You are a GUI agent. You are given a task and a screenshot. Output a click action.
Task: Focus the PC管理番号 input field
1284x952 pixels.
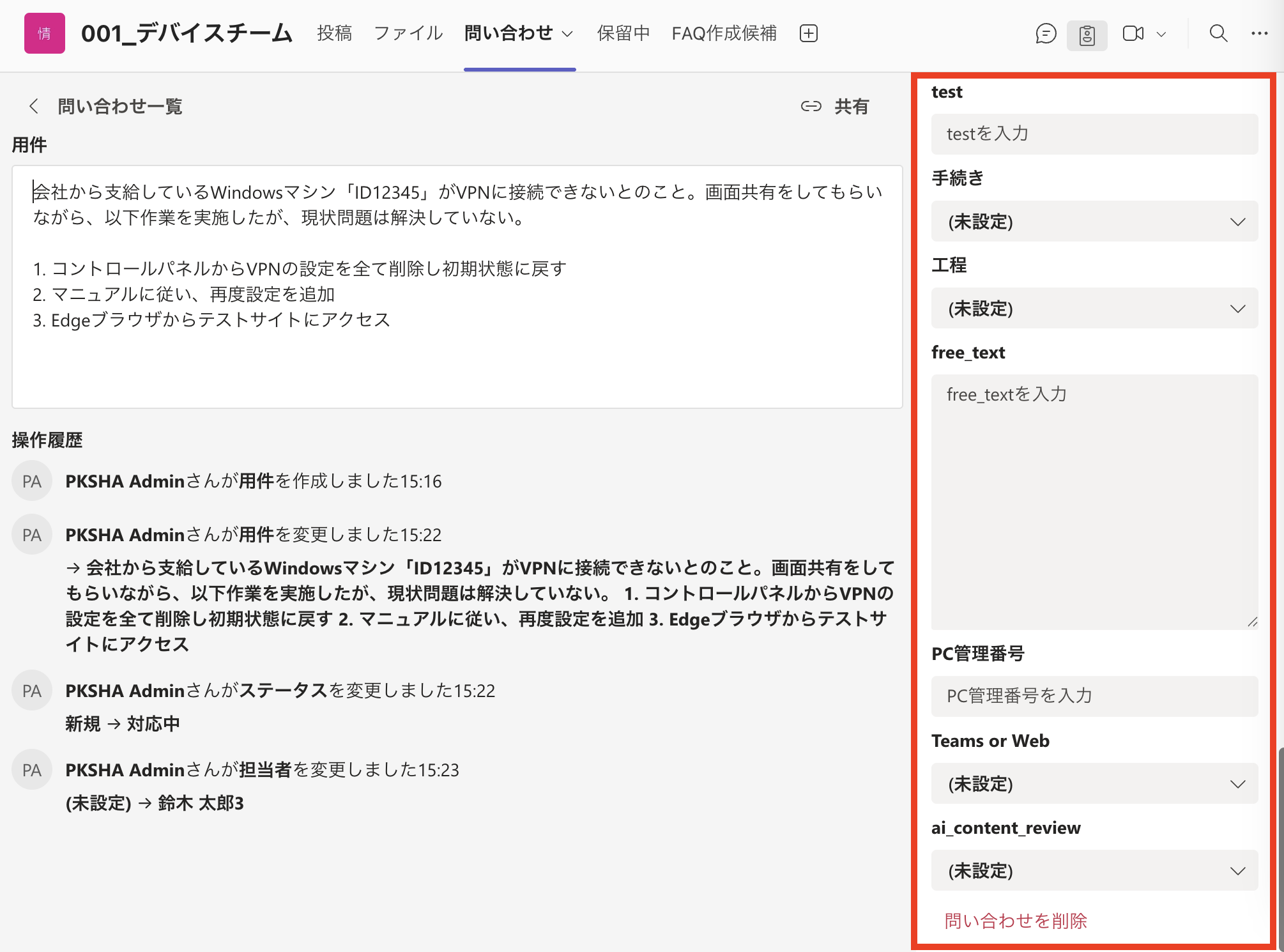pos(1094,696)
